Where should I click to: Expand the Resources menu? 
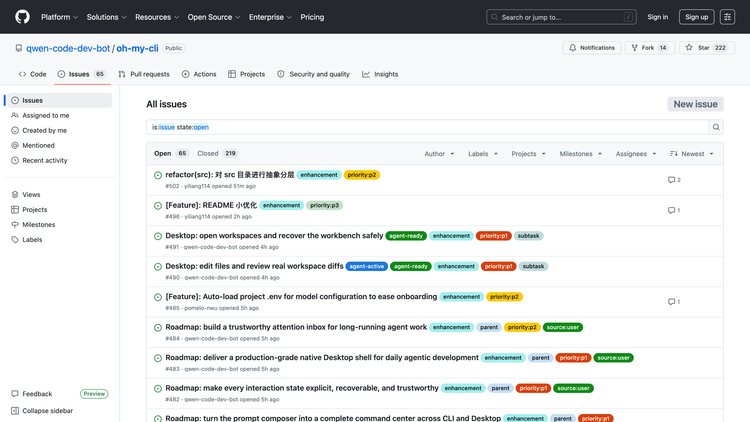157,17
